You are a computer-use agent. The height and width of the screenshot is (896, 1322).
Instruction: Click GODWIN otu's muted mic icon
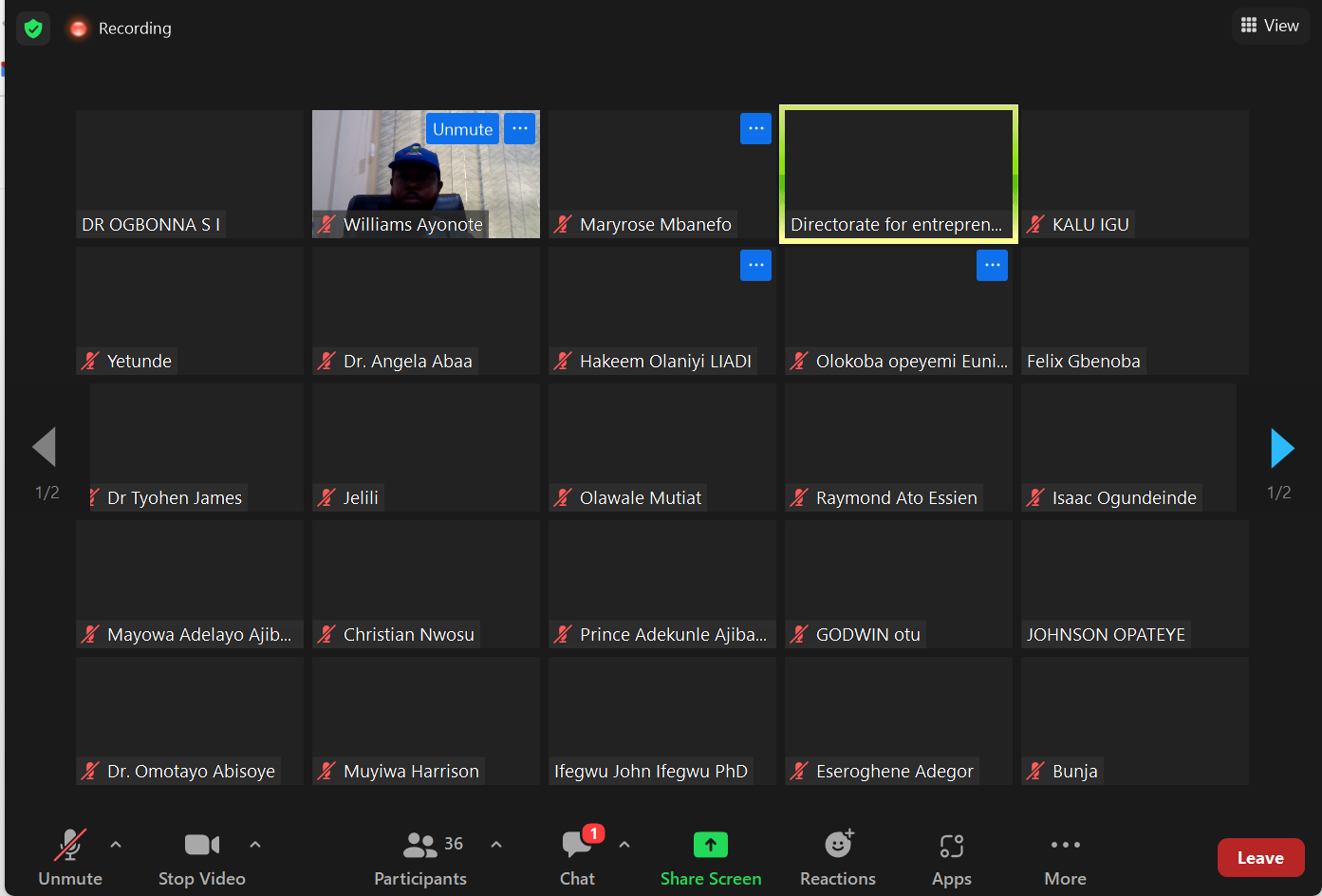pos(799,635)
